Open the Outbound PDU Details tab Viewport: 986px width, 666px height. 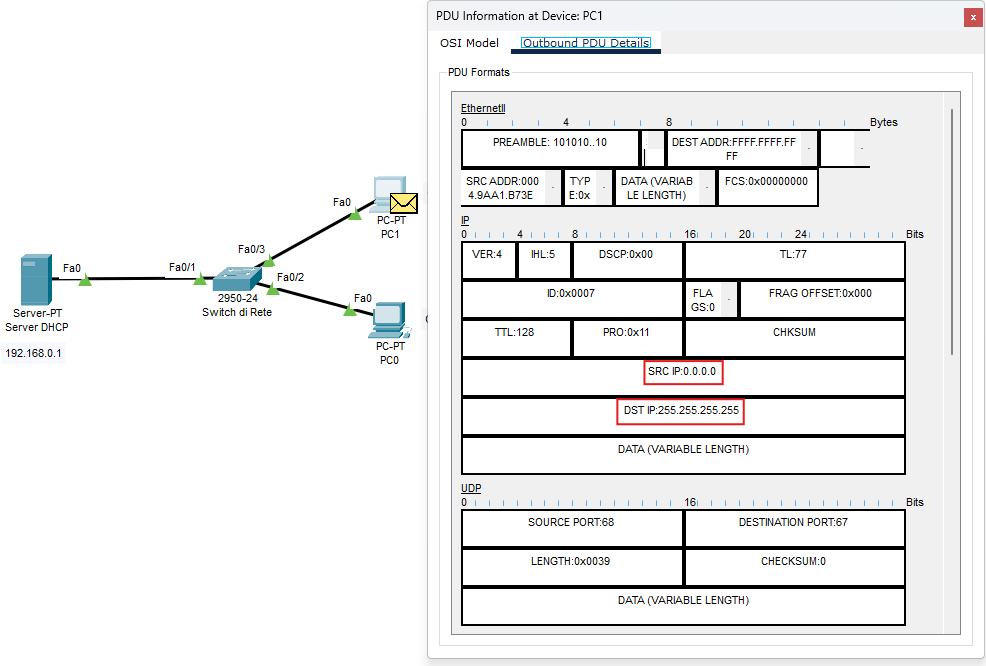(x=586, y=43)
